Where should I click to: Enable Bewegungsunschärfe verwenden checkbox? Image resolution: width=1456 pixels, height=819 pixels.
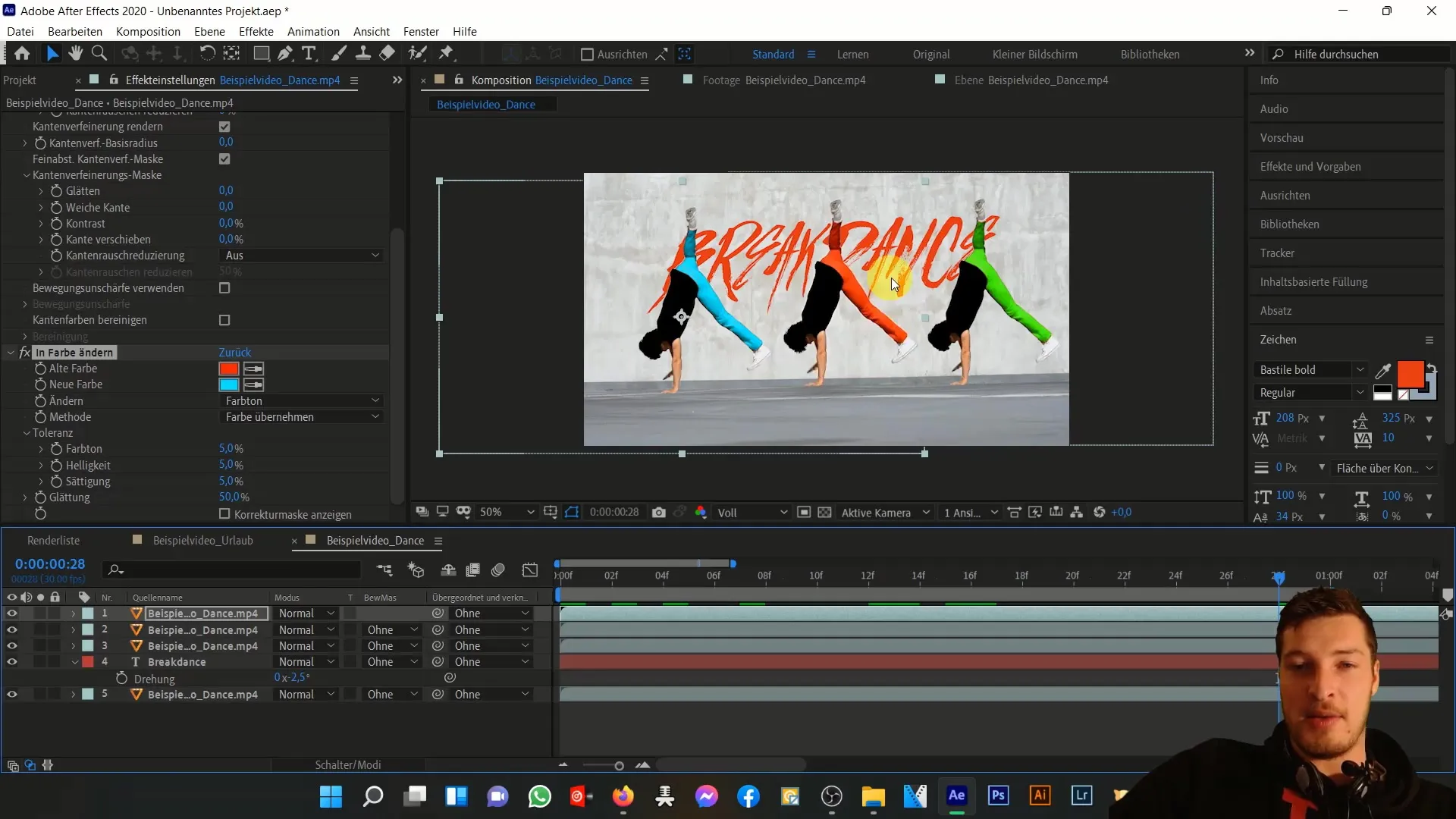click(x=225, y=289)
